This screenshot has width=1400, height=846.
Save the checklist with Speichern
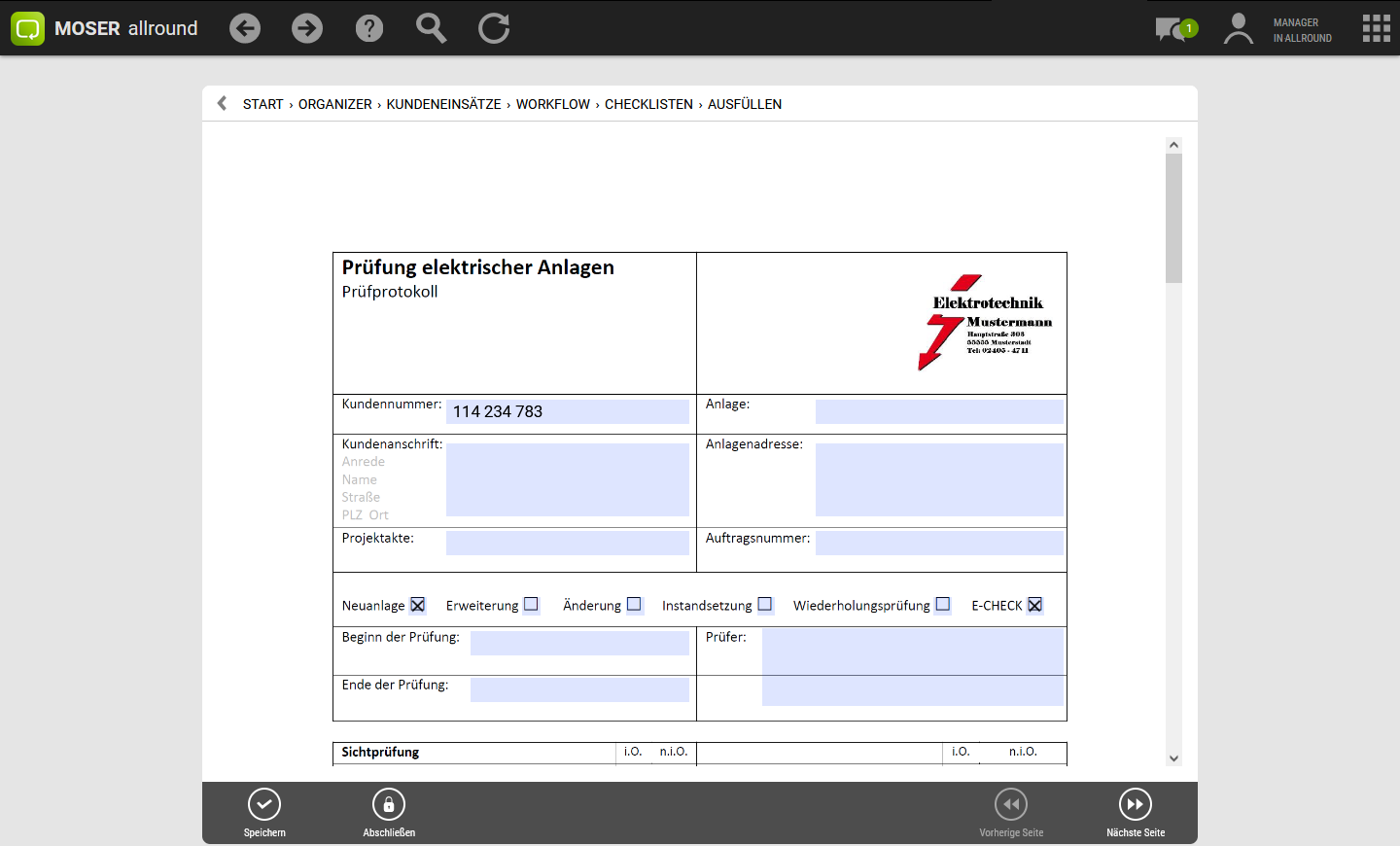264,812
